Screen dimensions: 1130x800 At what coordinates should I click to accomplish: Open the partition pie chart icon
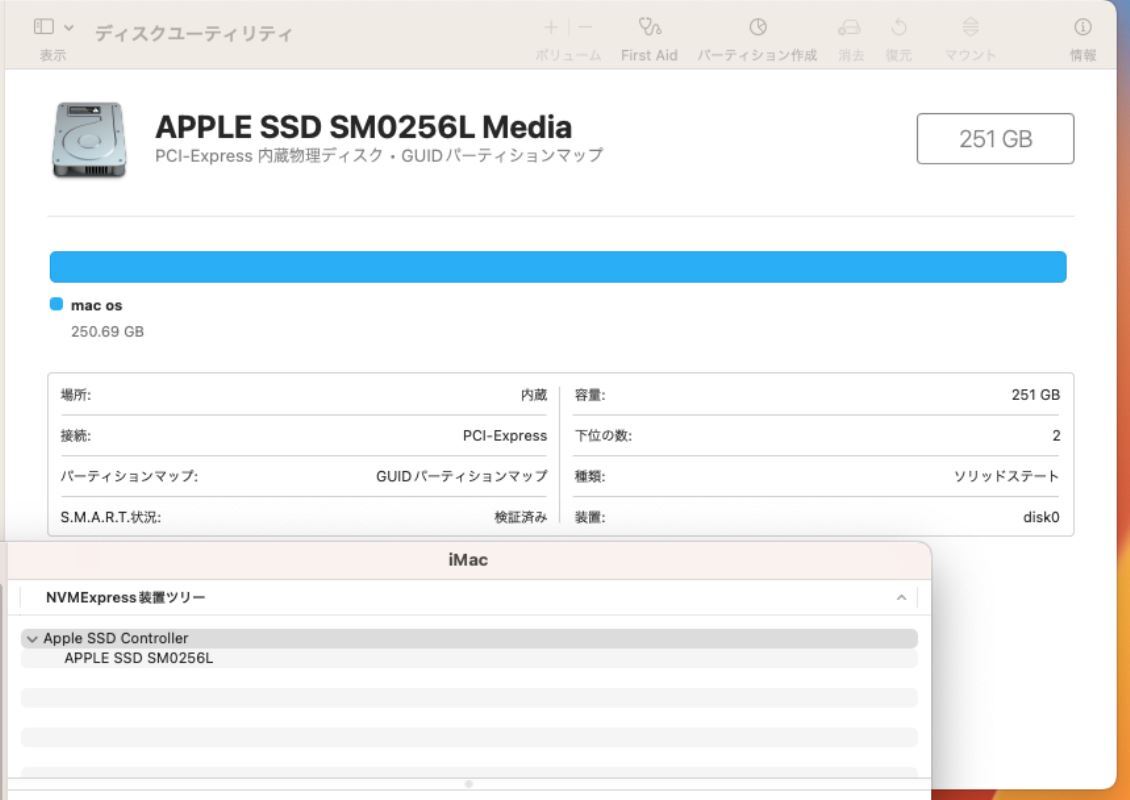(757, 27)
